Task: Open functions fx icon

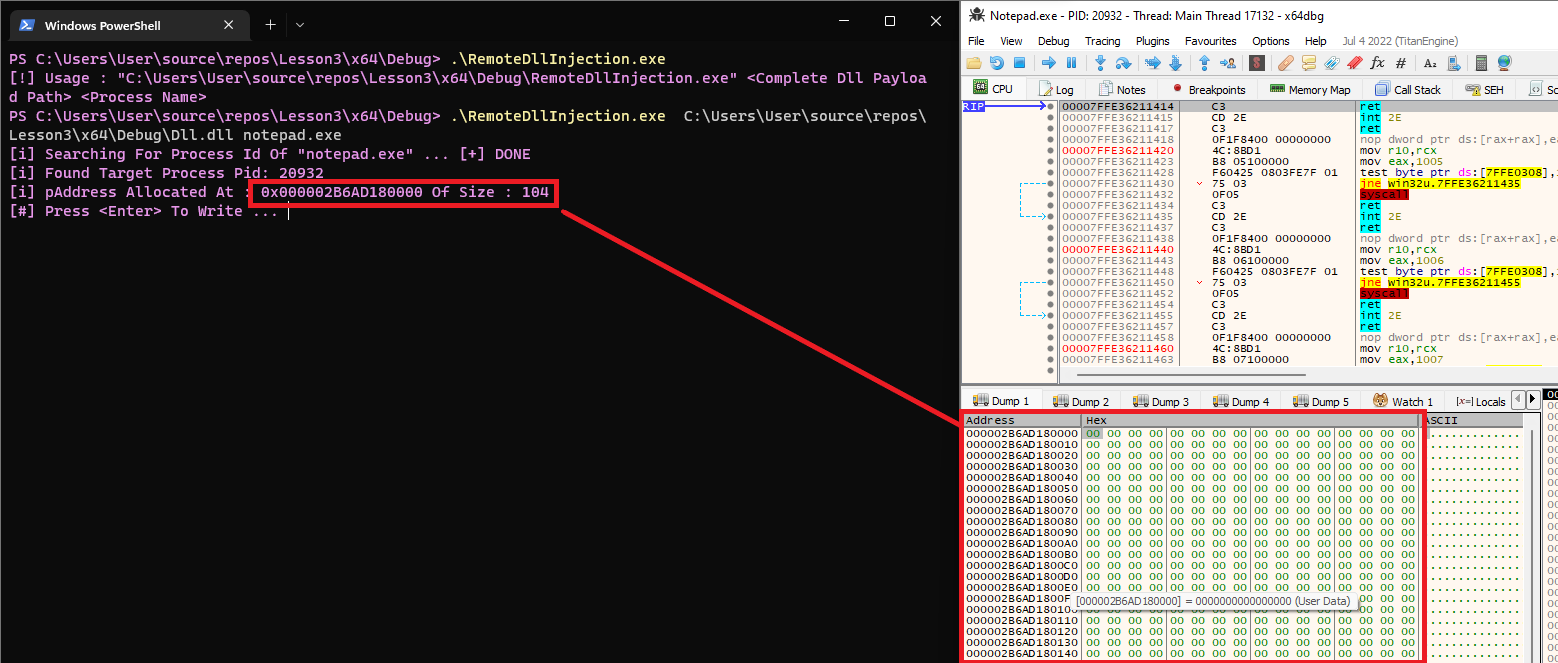Action: (x=1377, y=63)
